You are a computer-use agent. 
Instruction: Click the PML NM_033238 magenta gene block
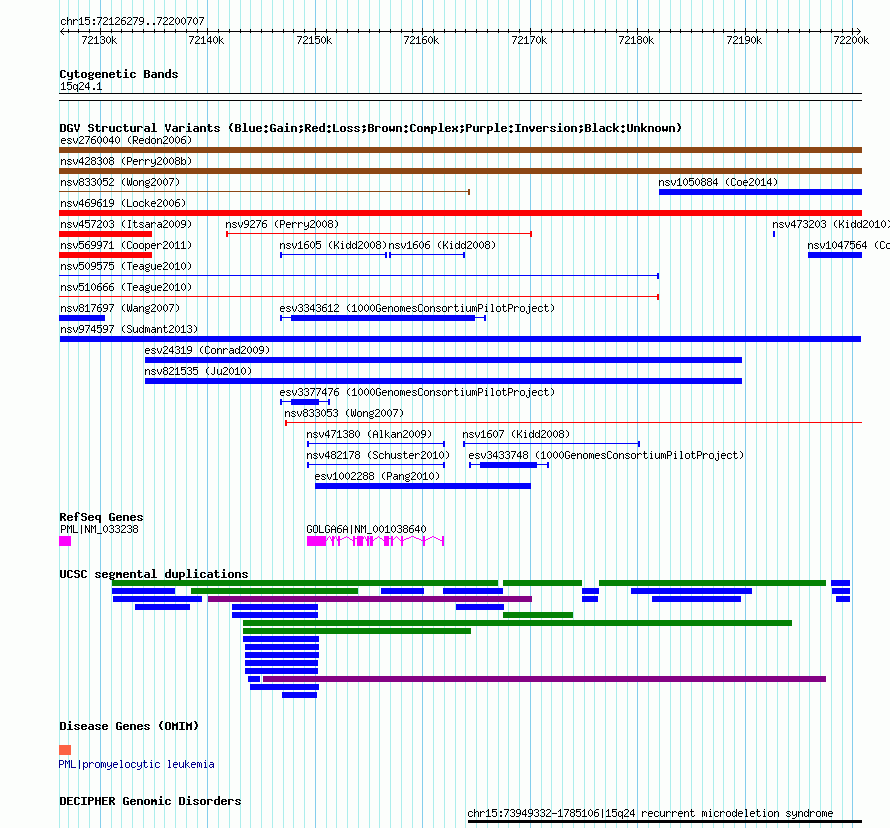[65, 541]
